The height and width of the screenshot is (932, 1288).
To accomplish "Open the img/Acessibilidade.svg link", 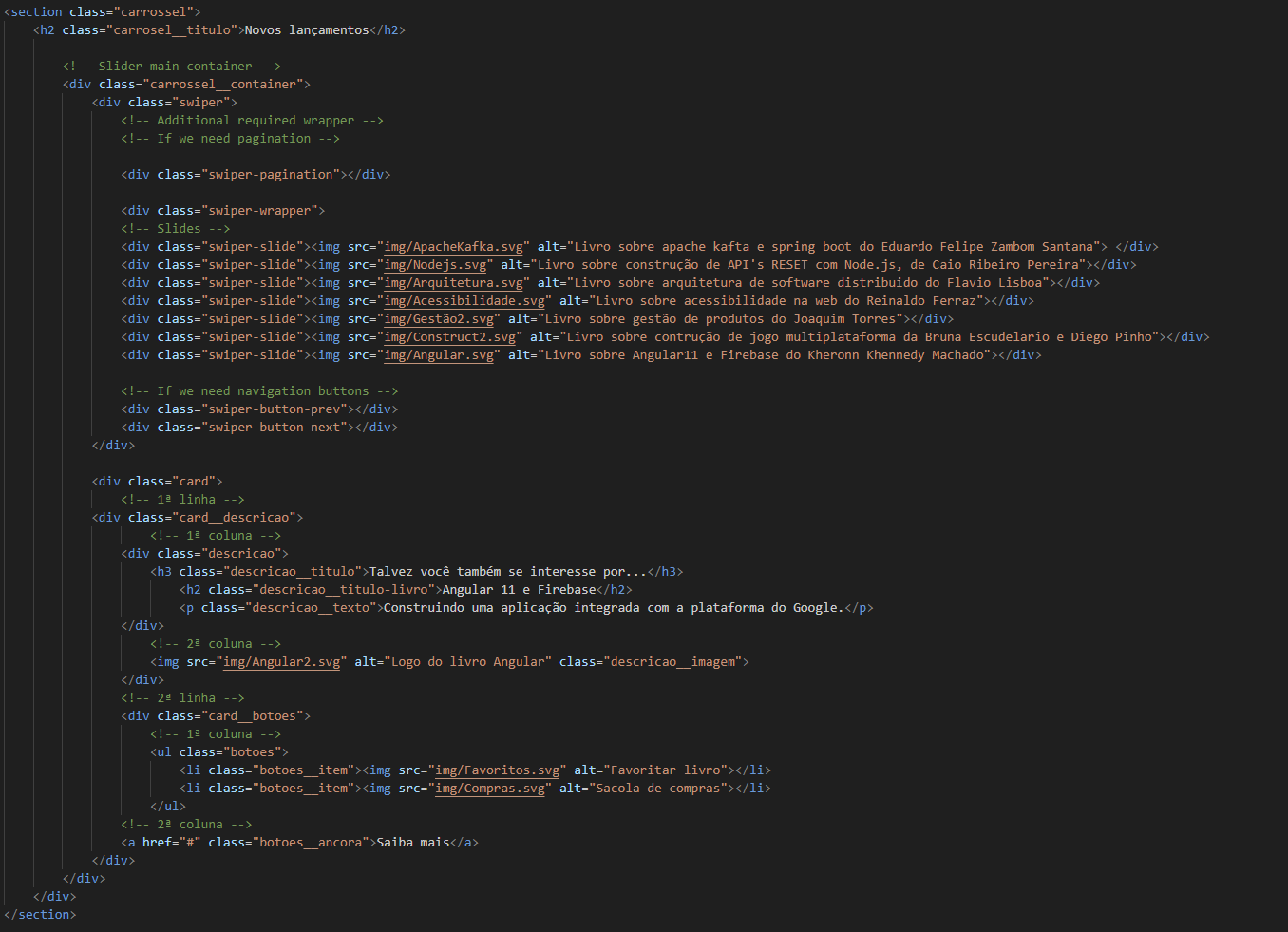I will tap(464, 301).
